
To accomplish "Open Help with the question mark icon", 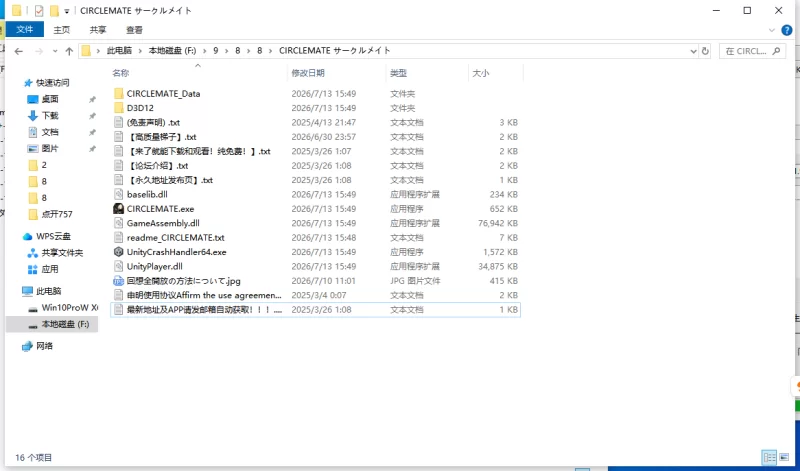I will click(787, 30).
